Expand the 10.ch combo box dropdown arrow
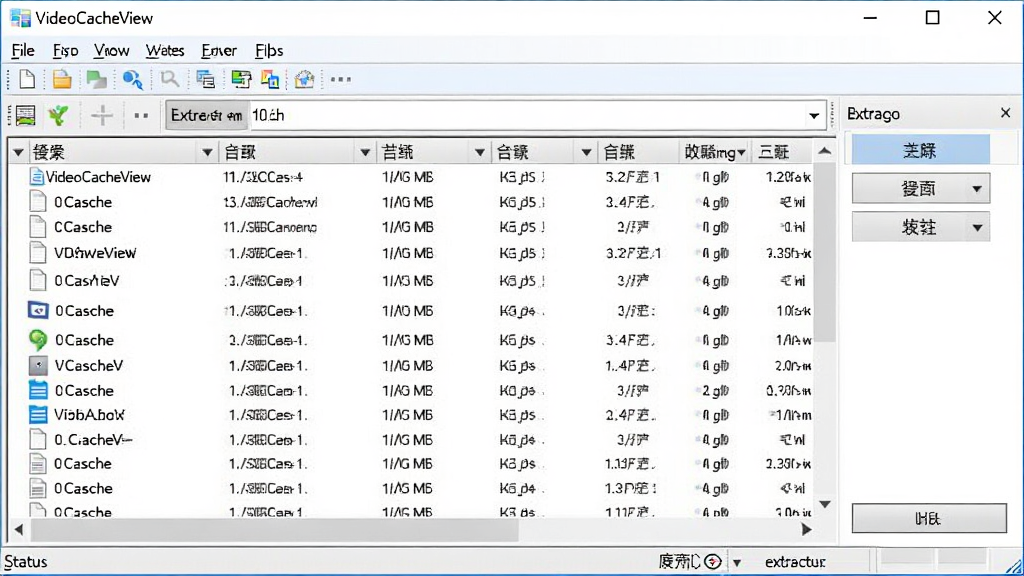1024x576 pixels. click(814, 116)
